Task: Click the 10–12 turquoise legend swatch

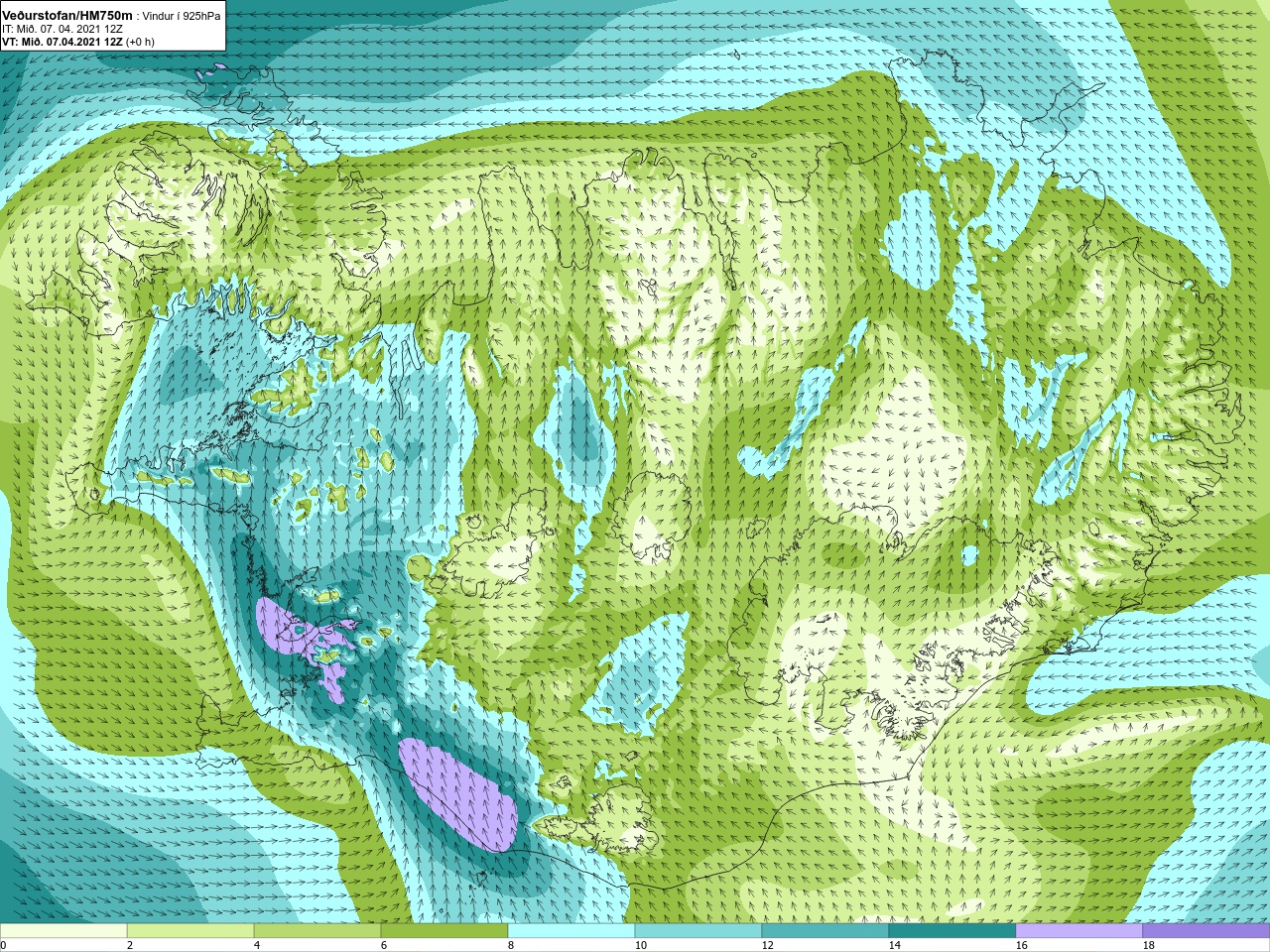Action: pos(698,931)
